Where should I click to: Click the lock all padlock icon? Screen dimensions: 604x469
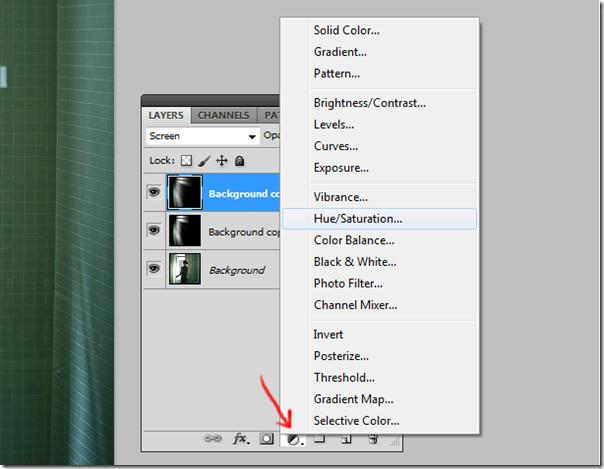[x=241, y=160]
